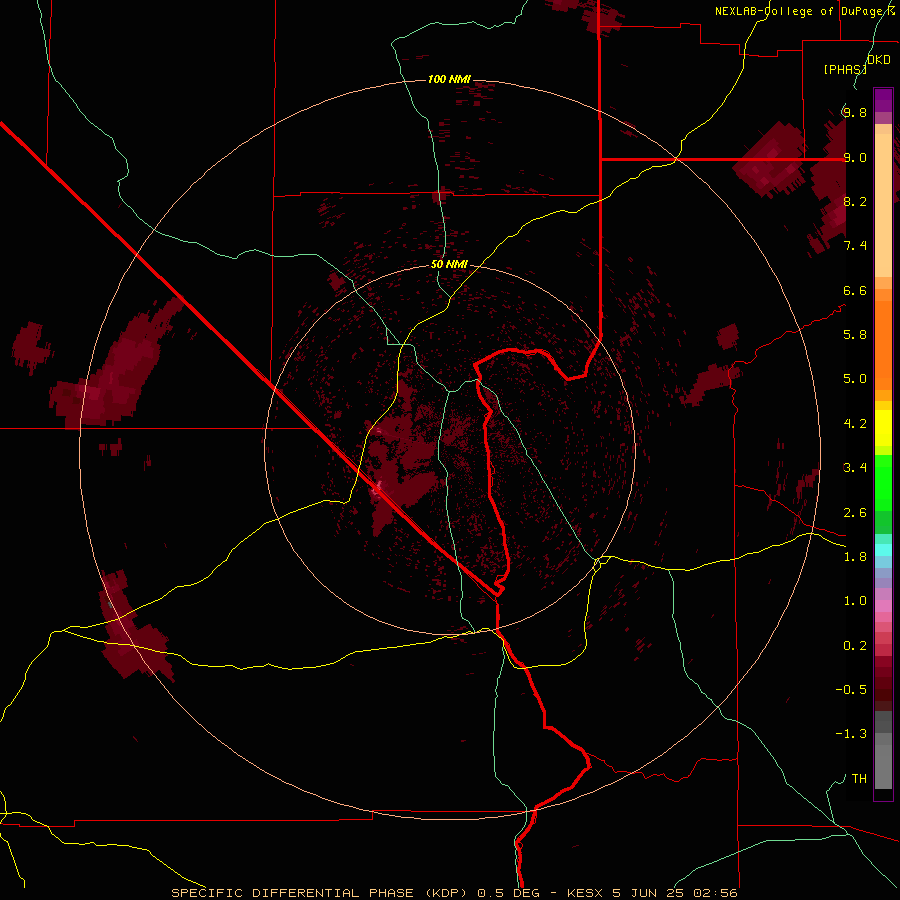Click the 2.6 legend value
Image resolution: width=900 pixels, height=900 pixels.
855,513
